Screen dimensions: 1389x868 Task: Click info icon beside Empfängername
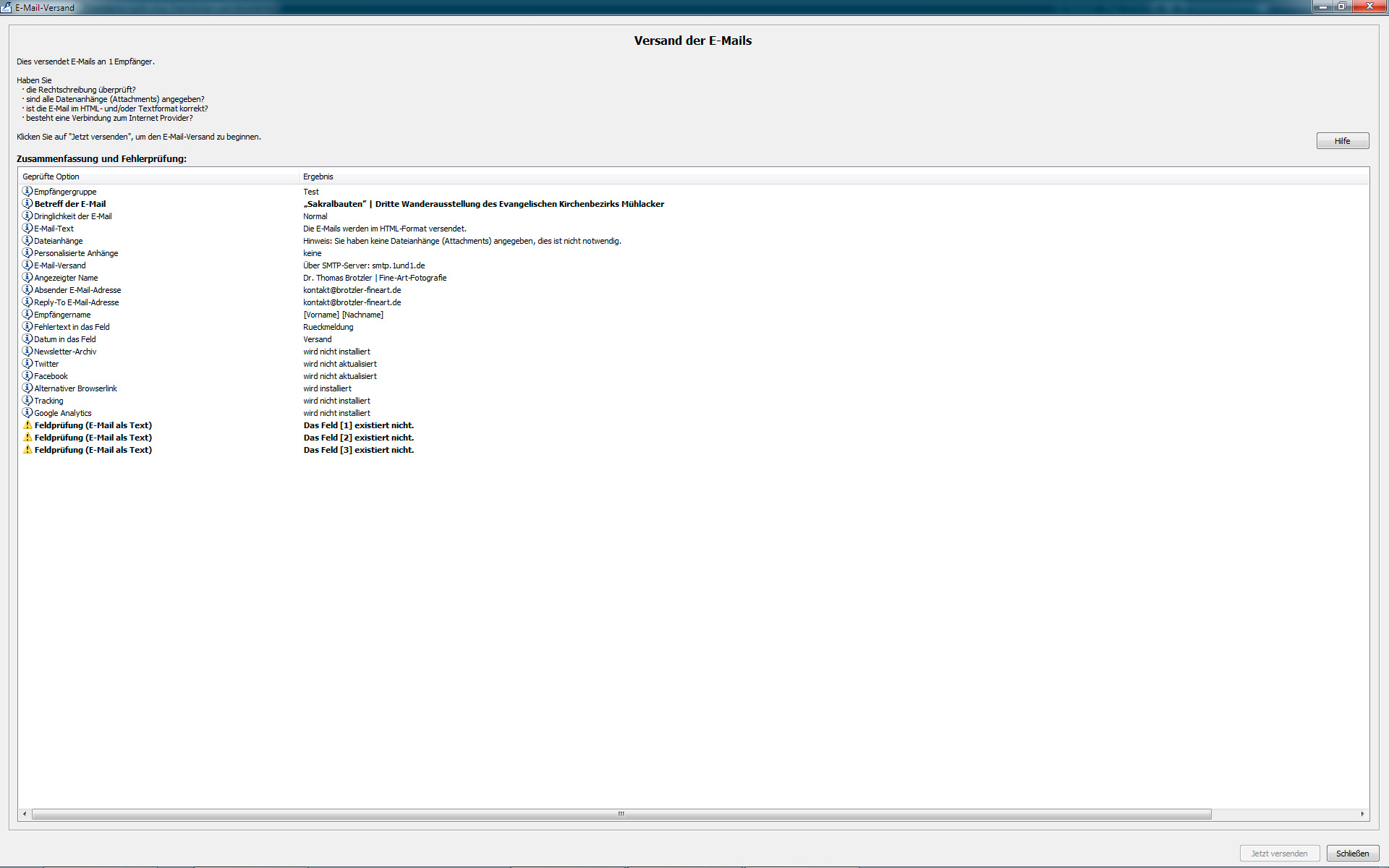coord(27,315)
